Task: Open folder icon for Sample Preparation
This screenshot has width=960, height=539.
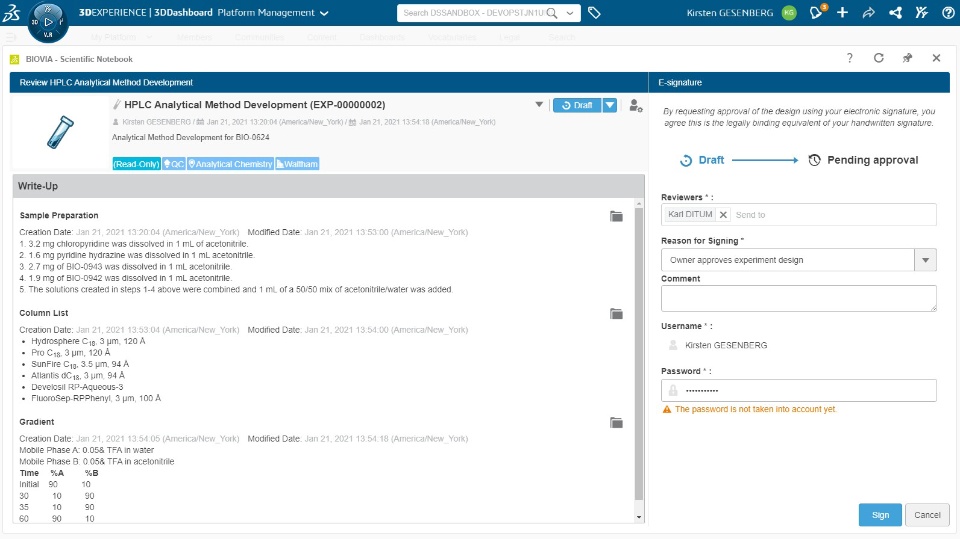Action: 617,216
